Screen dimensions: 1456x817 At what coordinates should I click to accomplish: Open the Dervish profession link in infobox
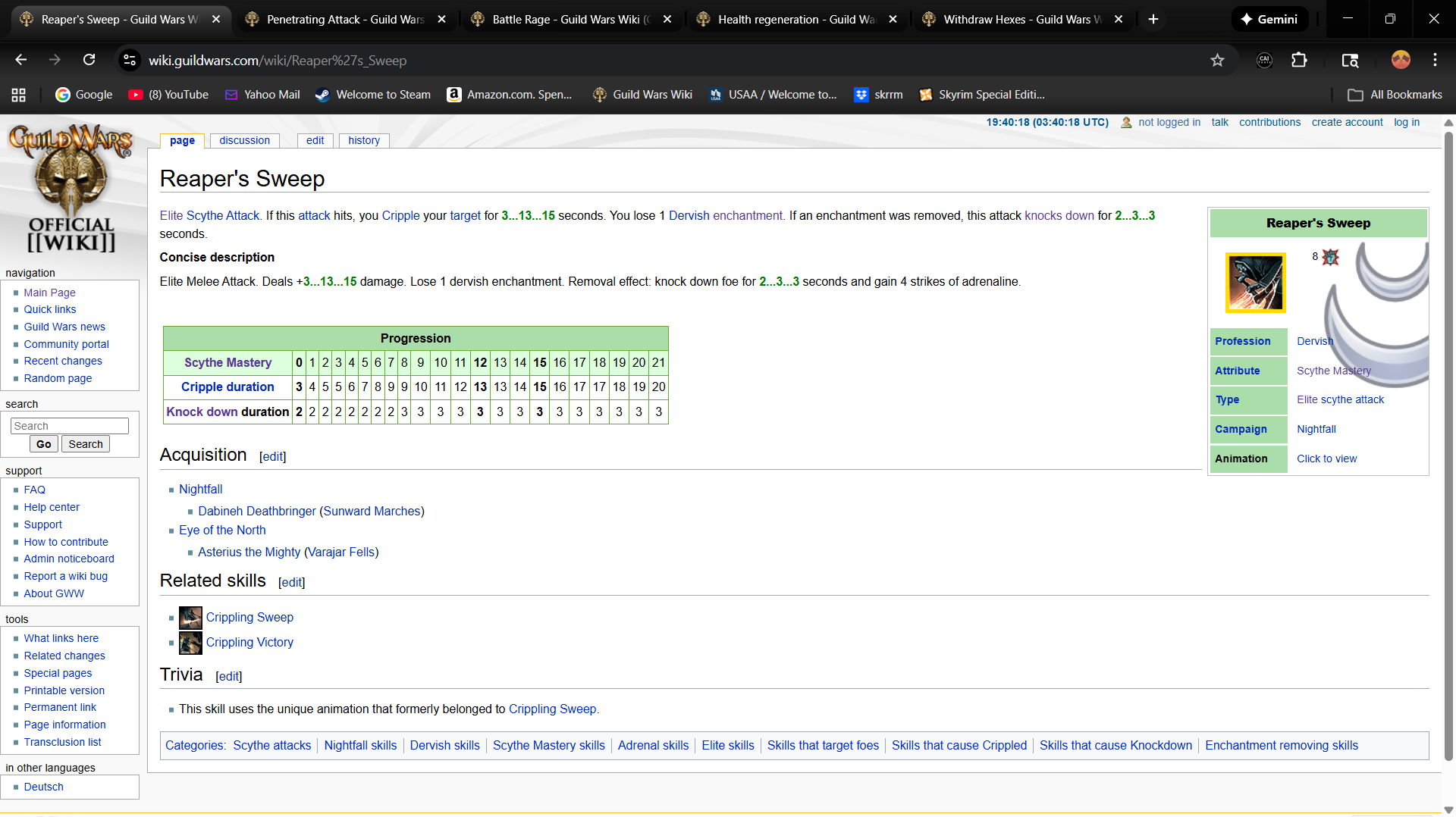click(1315, 341)
